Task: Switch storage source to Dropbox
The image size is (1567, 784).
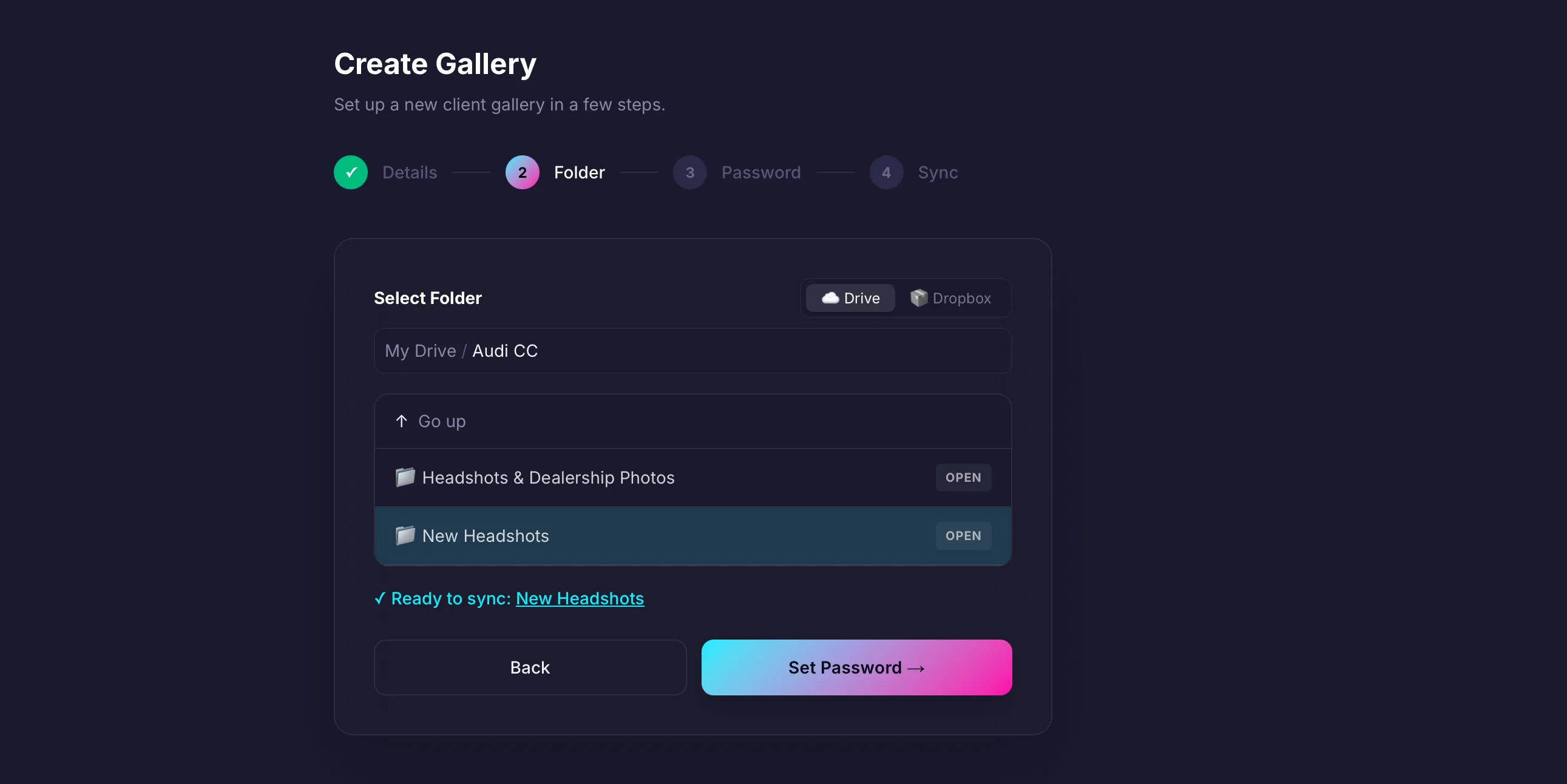Action: click(951, 298)
